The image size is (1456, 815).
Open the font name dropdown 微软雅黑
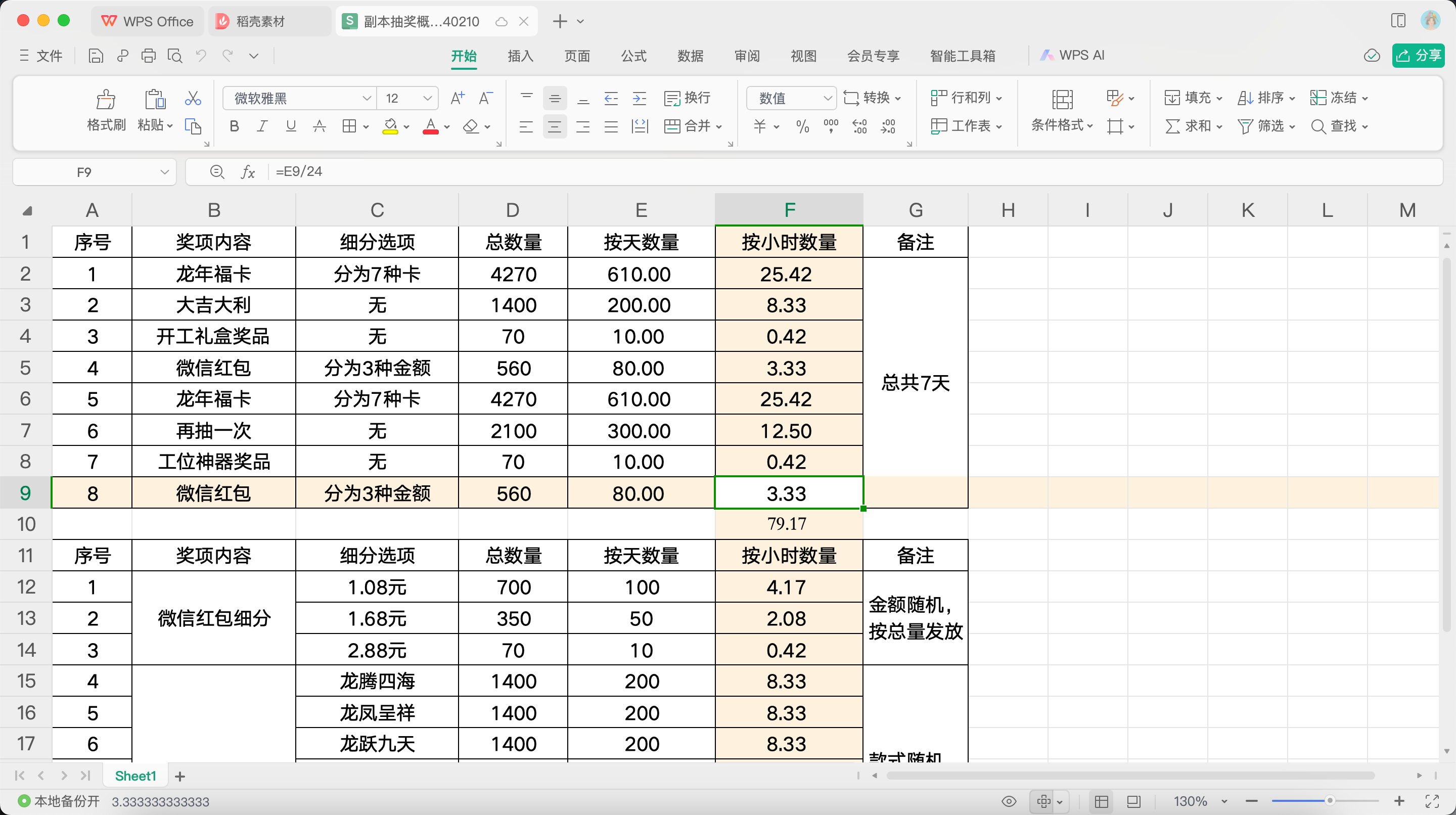tap(366, 99)
